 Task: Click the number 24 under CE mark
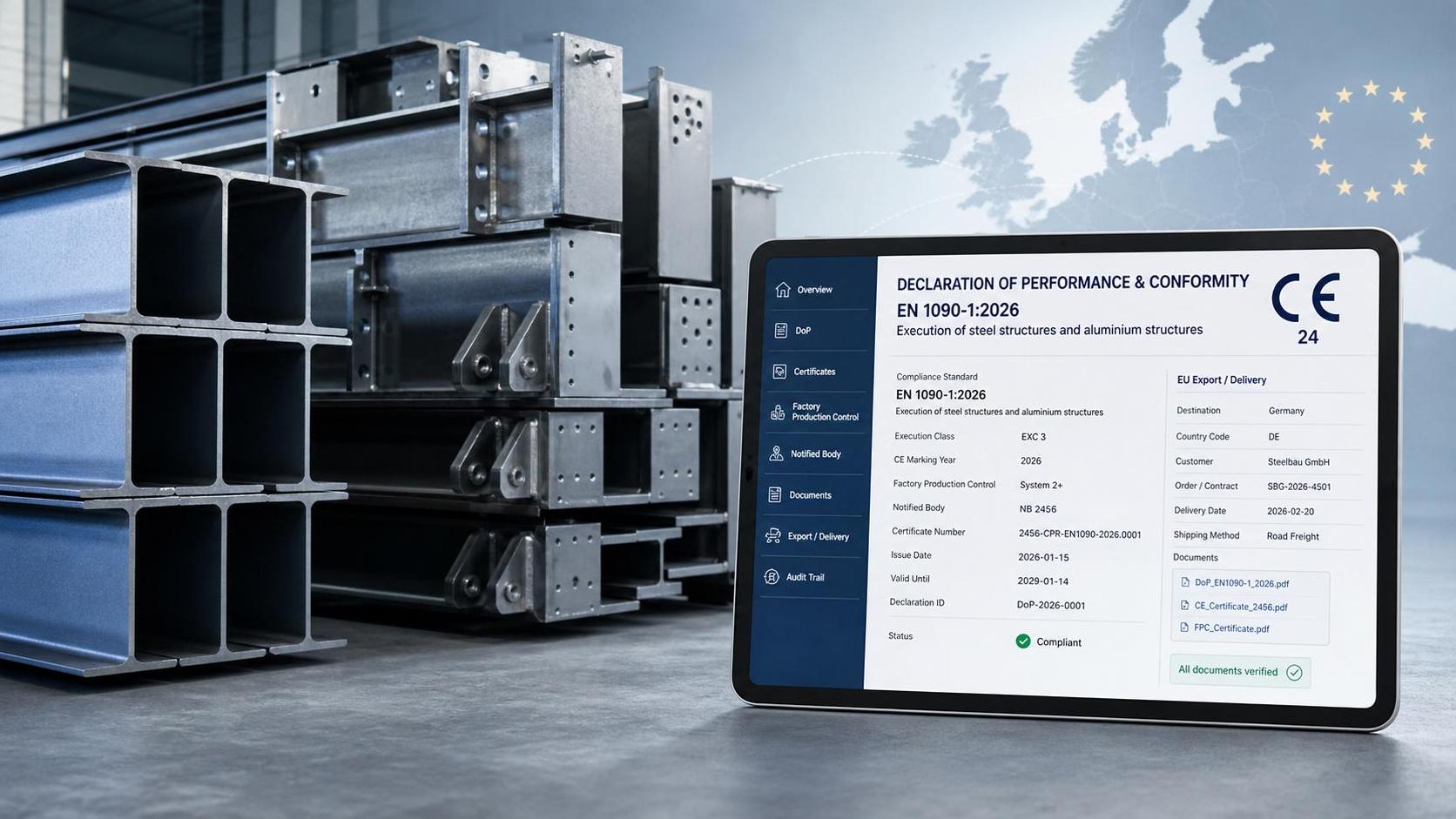pos(1308,338)
